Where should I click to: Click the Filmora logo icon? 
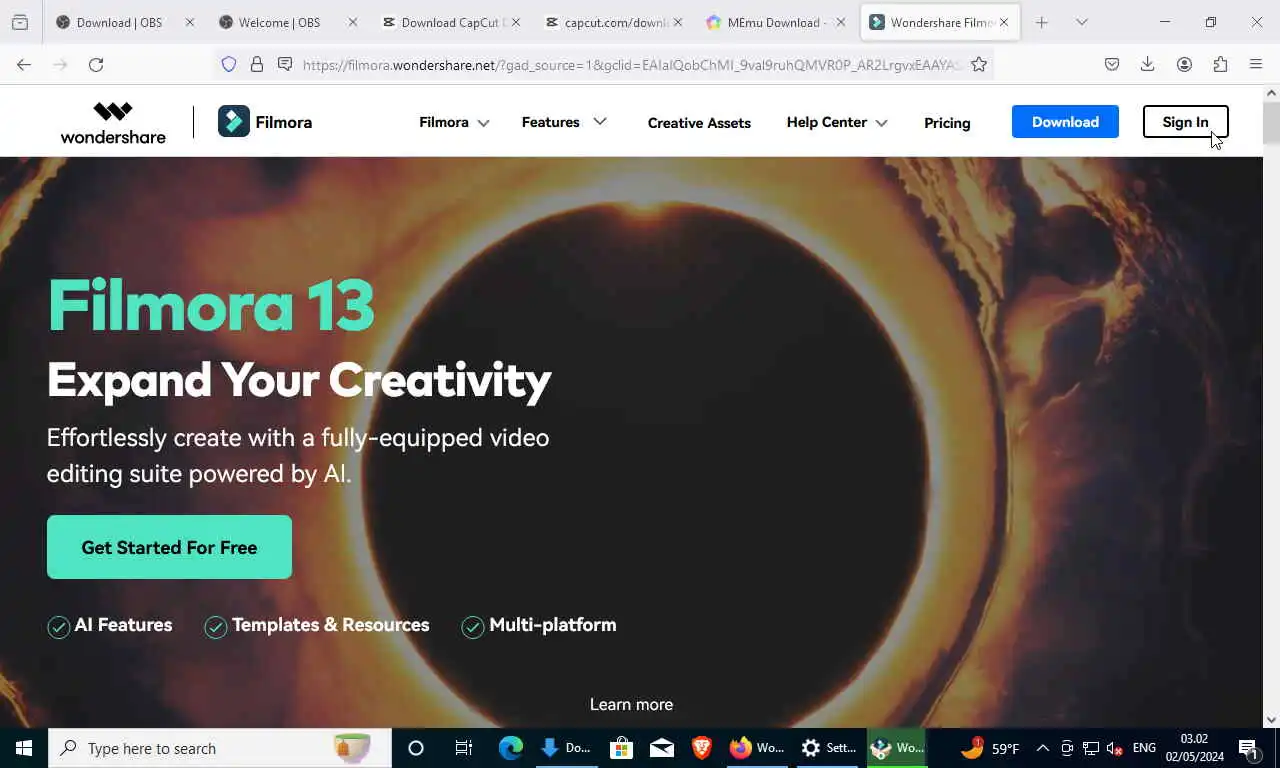[234, 122]
